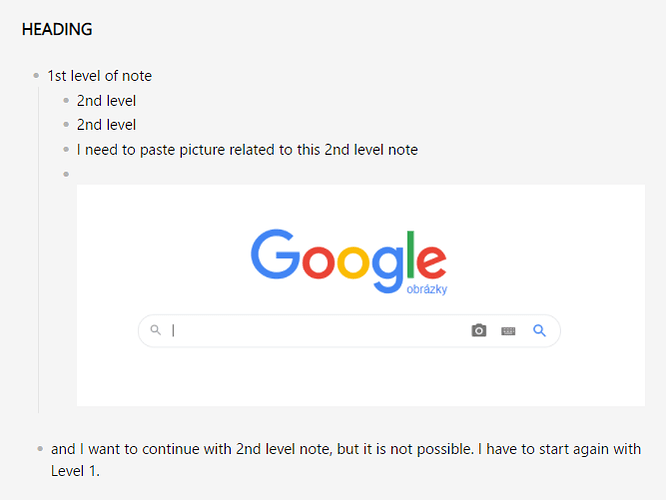The width and height of the screenshot is (666, 500).
Task: Click the blue magnifier search icon
Action: 539,330
